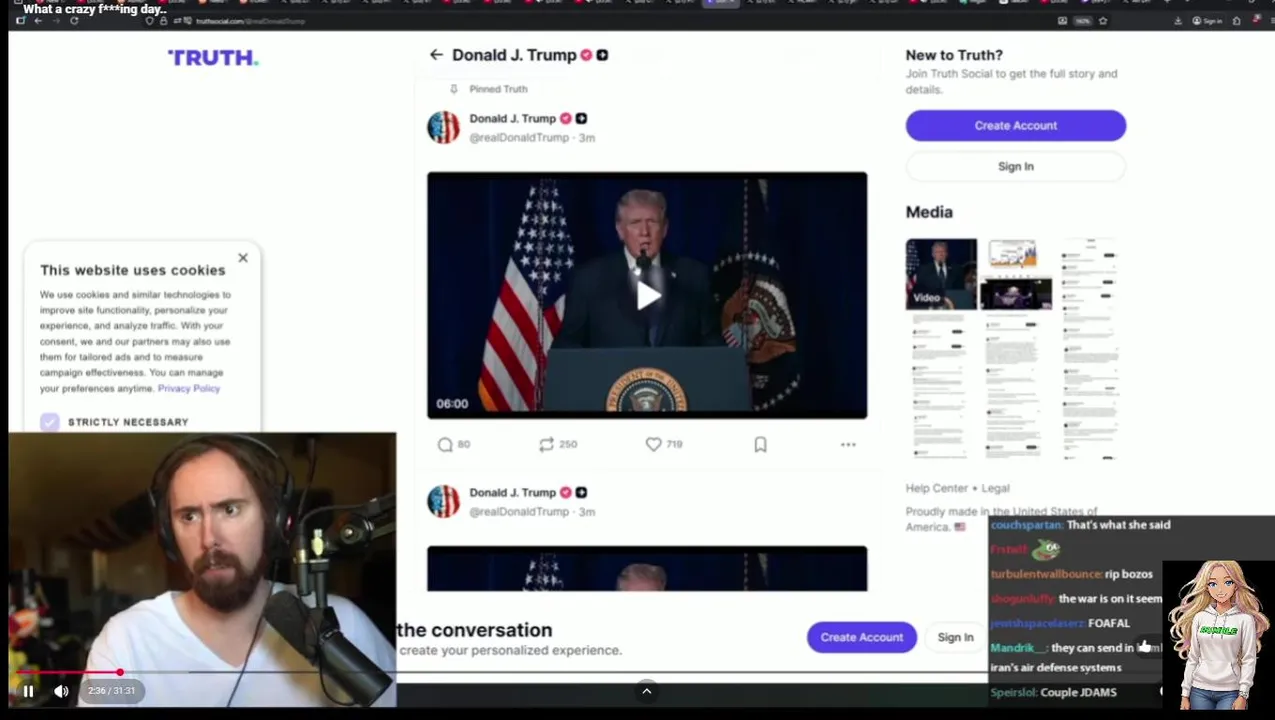Click the back arrow beside Donald J. Trump header
Viewport: 1275px width, 720px height.
pos(436,55)
